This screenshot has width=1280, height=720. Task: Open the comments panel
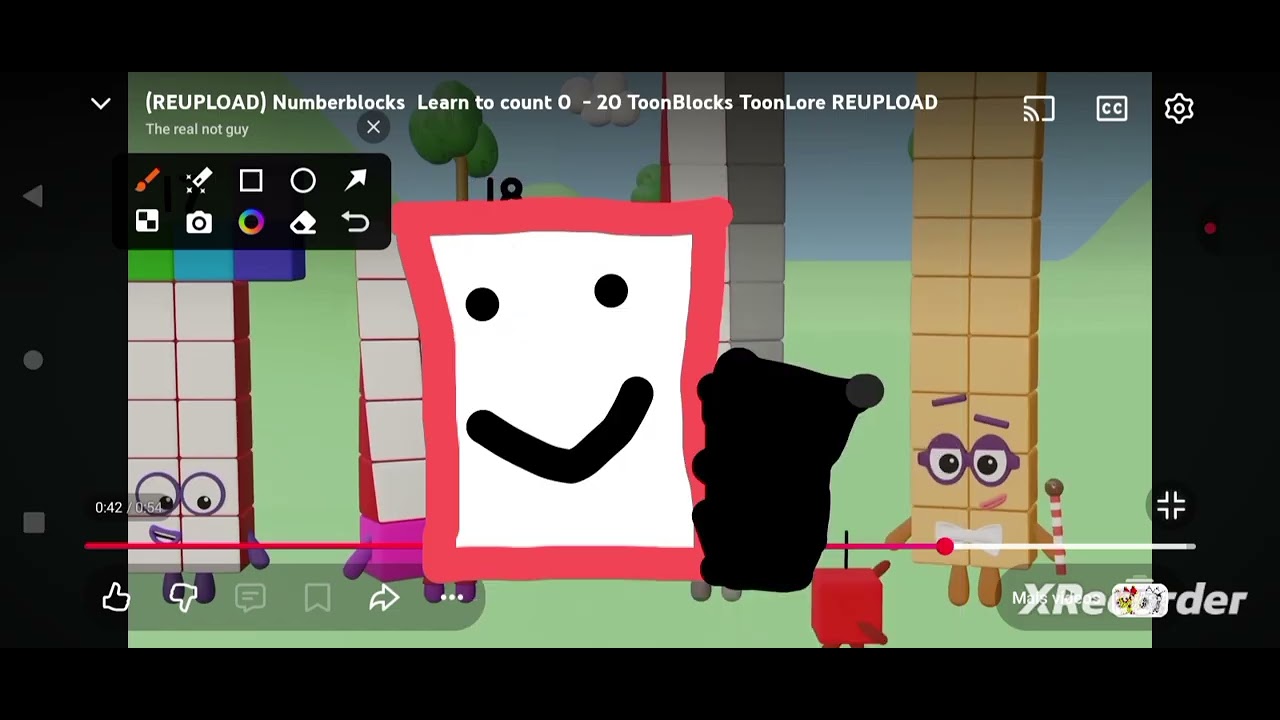click(250, 598)
